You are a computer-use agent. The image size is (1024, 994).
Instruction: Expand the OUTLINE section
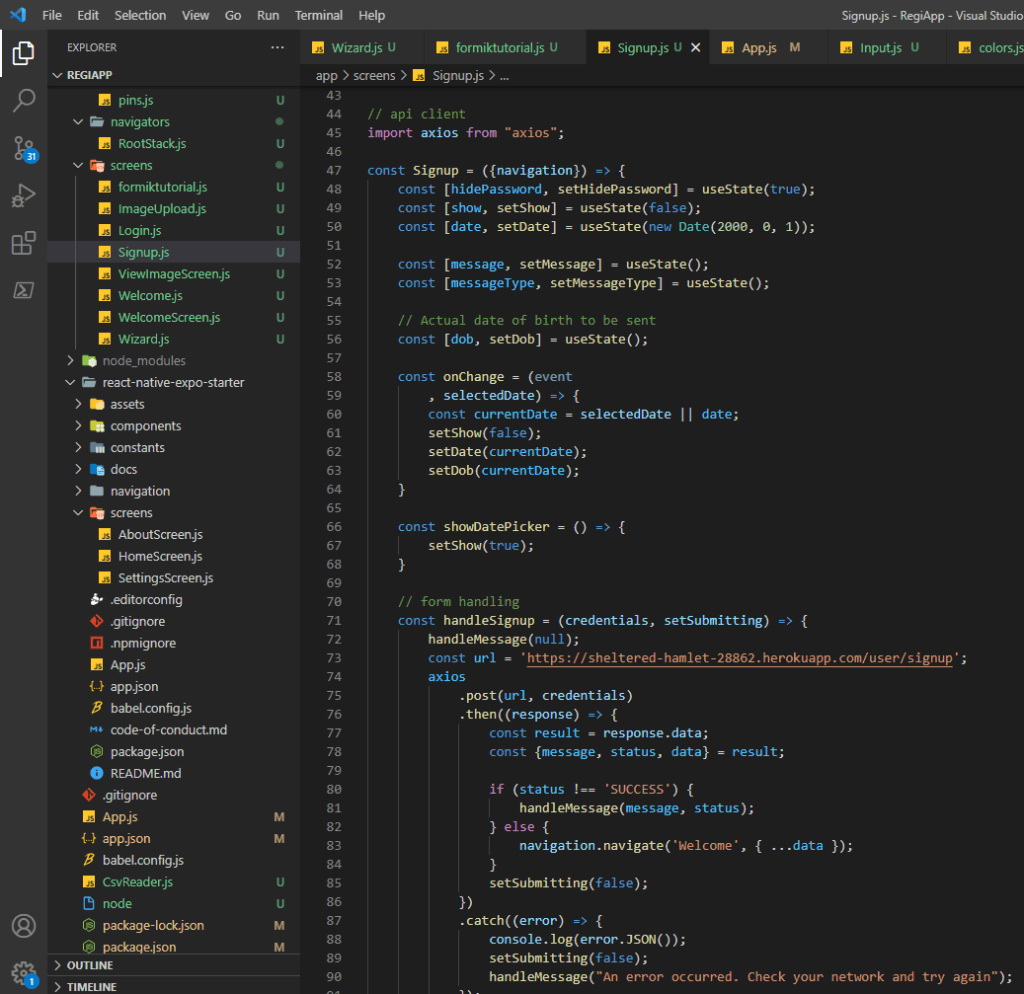(89, 965)
